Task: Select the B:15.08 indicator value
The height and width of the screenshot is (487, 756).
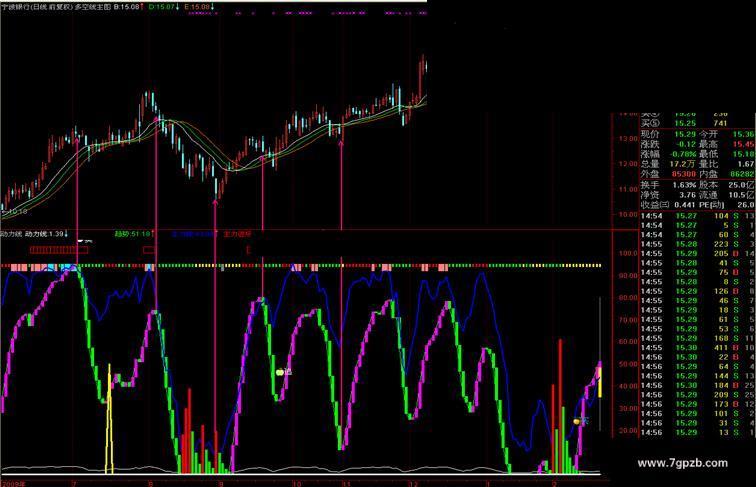Action: click(128, 7)
